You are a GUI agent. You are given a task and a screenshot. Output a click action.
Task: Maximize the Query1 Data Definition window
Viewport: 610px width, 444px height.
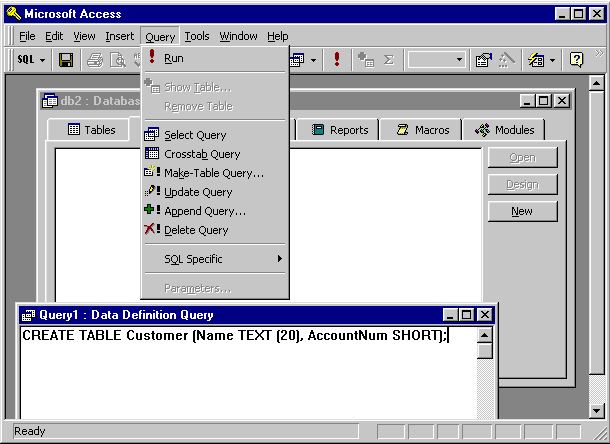point(467,314)
